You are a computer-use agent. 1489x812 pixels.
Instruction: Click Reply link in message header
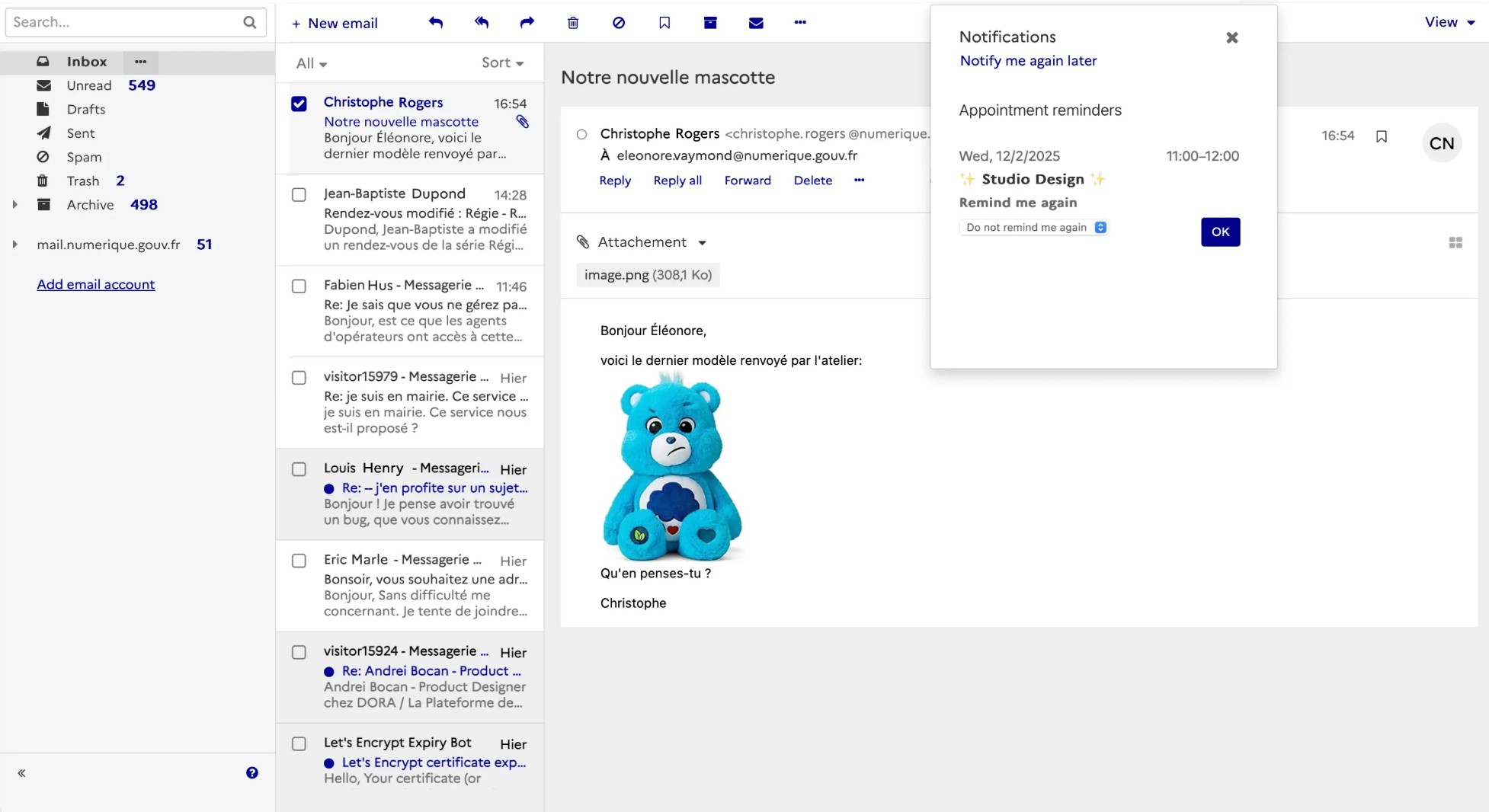click(615, 181)
